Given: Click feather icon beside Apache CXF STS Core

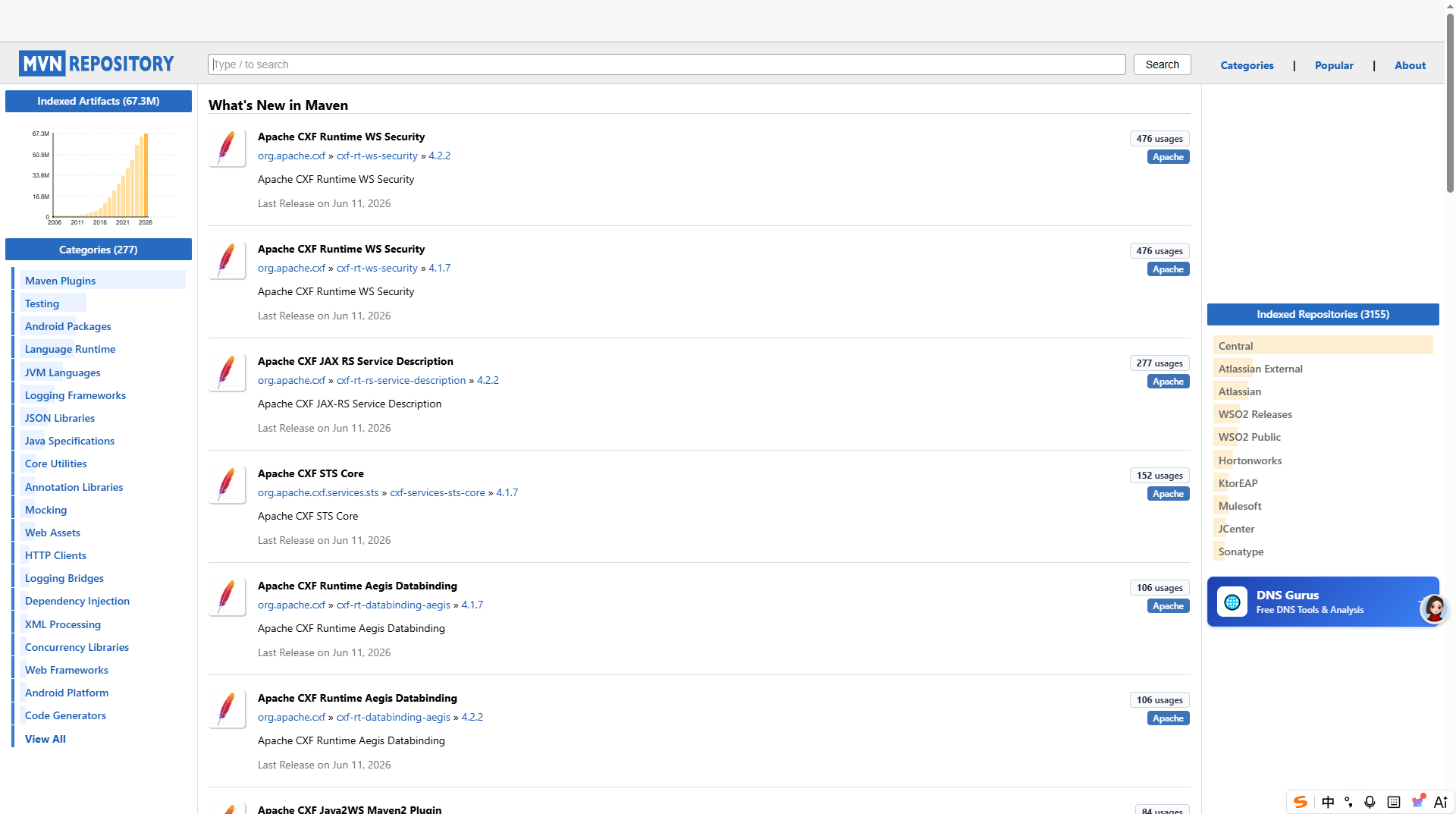Looking at the screenshot, I should (x=227, y=485).
